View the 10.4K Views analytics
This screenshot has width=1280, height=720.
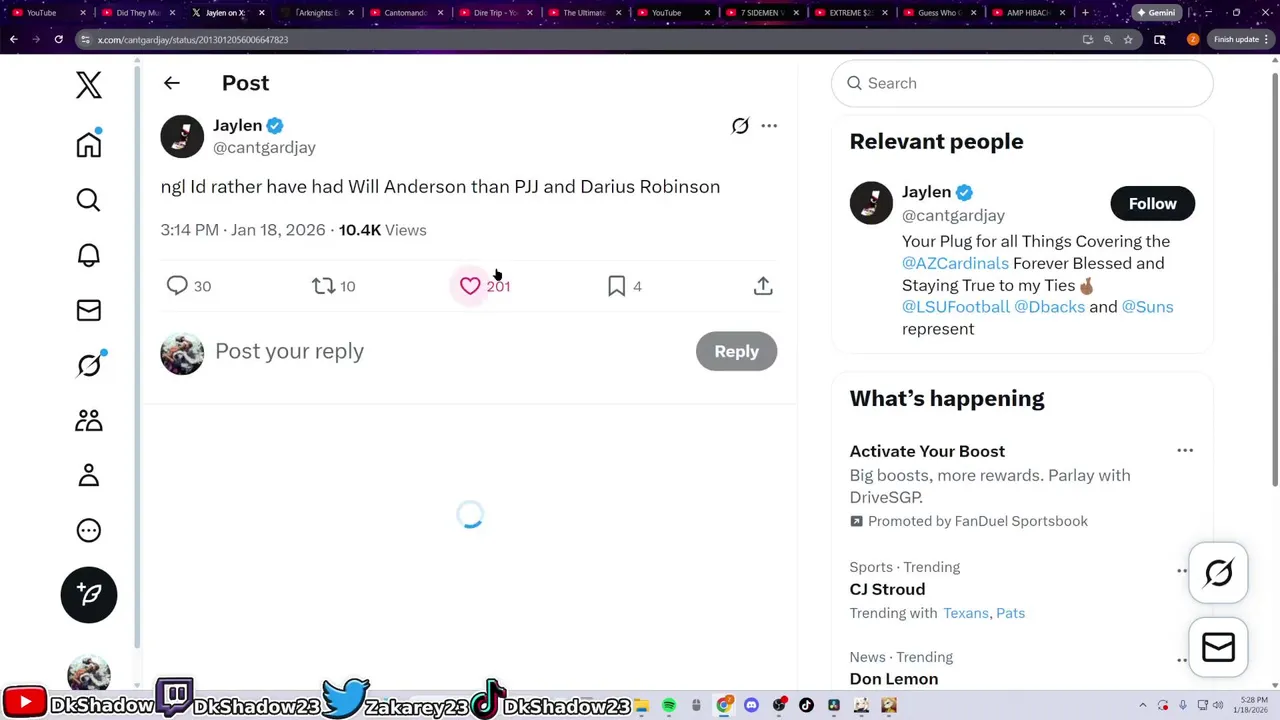click(x=382, y=230)
